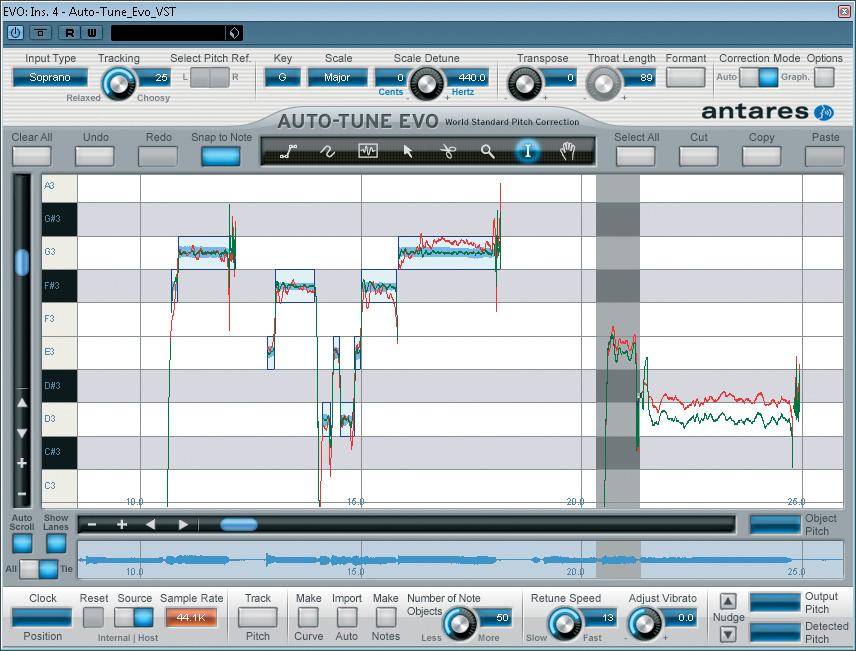Click the horizontal scrollbar thumb
856x651 pixels.
(x=239, y=525)
